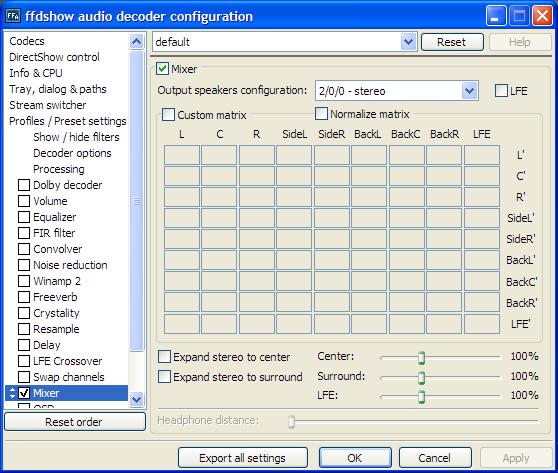Tick the Delay checkbox
This screenshot has height=473, width=558.
pyautogui.click(x=24, y=345)
